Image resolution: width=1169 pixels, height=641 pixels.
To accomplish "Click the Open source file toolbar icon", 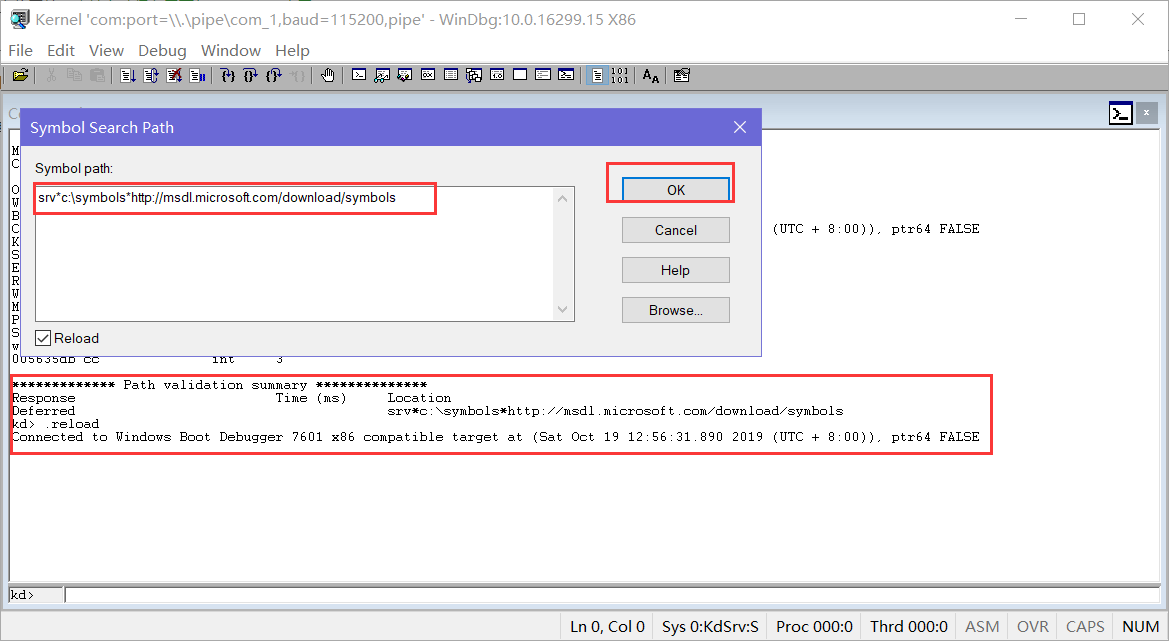I will (x=20, y=75).
